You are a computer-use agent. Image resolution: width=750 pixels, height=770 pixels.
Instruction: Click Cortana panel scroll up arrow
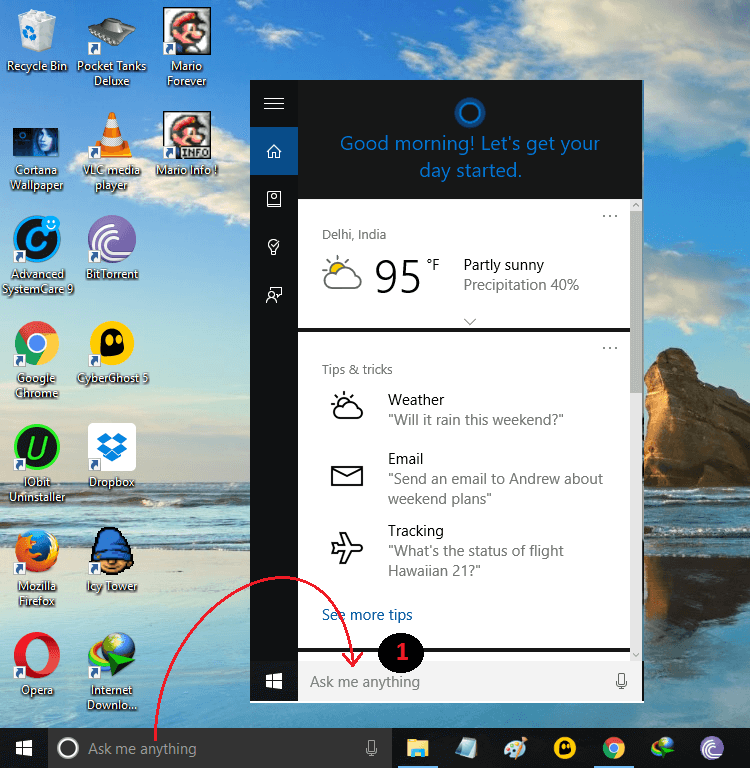pyautogui.click(x=636, y=205)
